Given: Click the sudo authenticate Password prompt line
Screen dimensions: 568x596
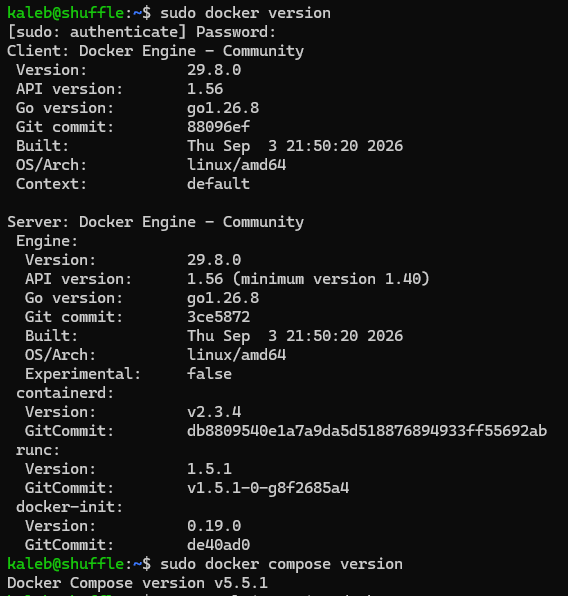Looking at the screenshot, I should coord(141,32).
